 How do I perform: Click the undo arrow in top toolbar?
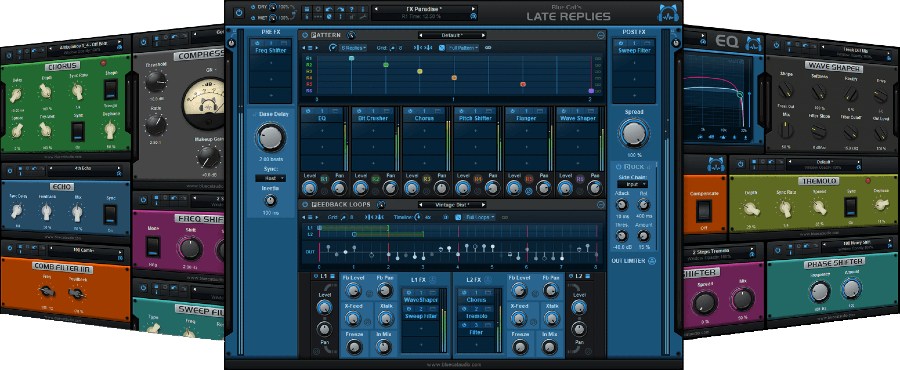coord(328,9)
